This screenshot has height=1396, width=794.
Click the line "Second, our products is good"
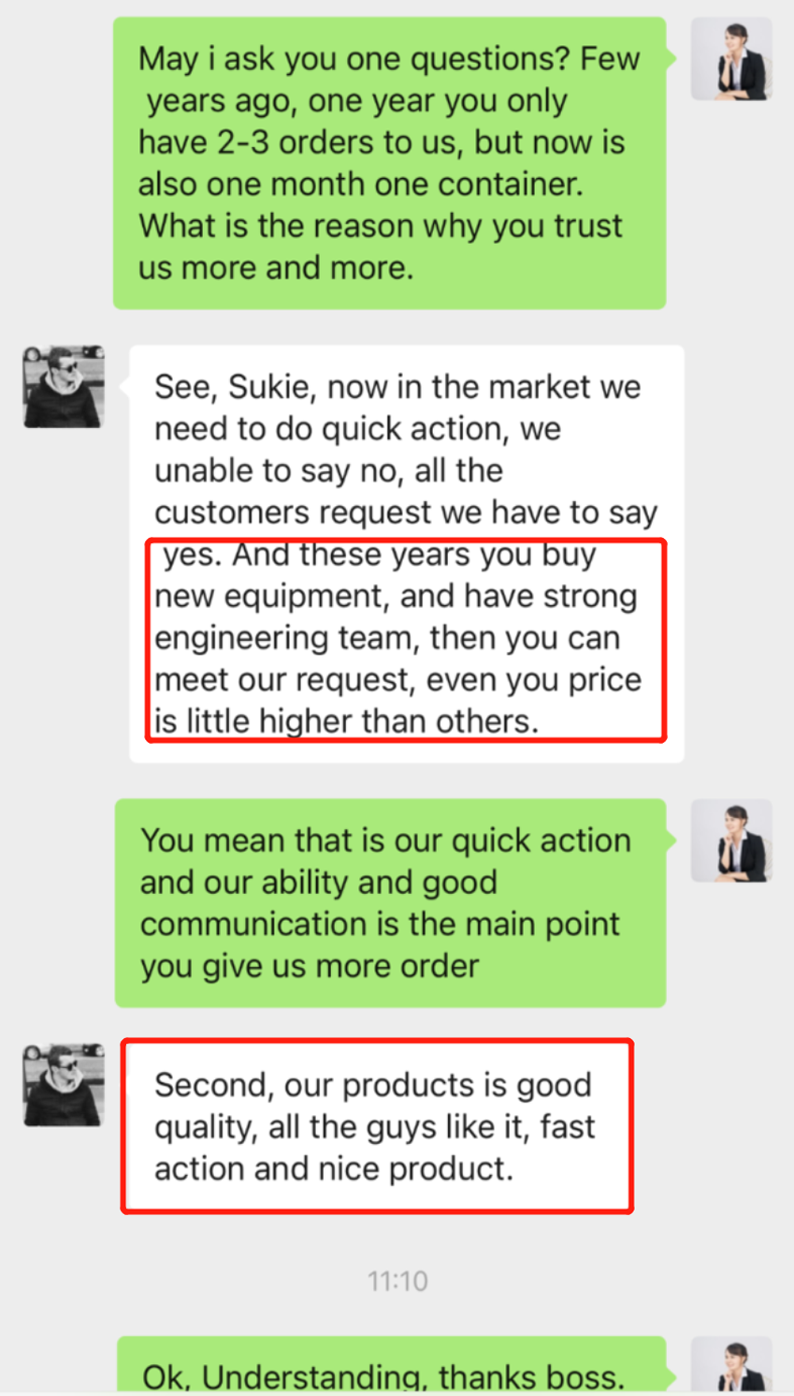(373, 1085)
